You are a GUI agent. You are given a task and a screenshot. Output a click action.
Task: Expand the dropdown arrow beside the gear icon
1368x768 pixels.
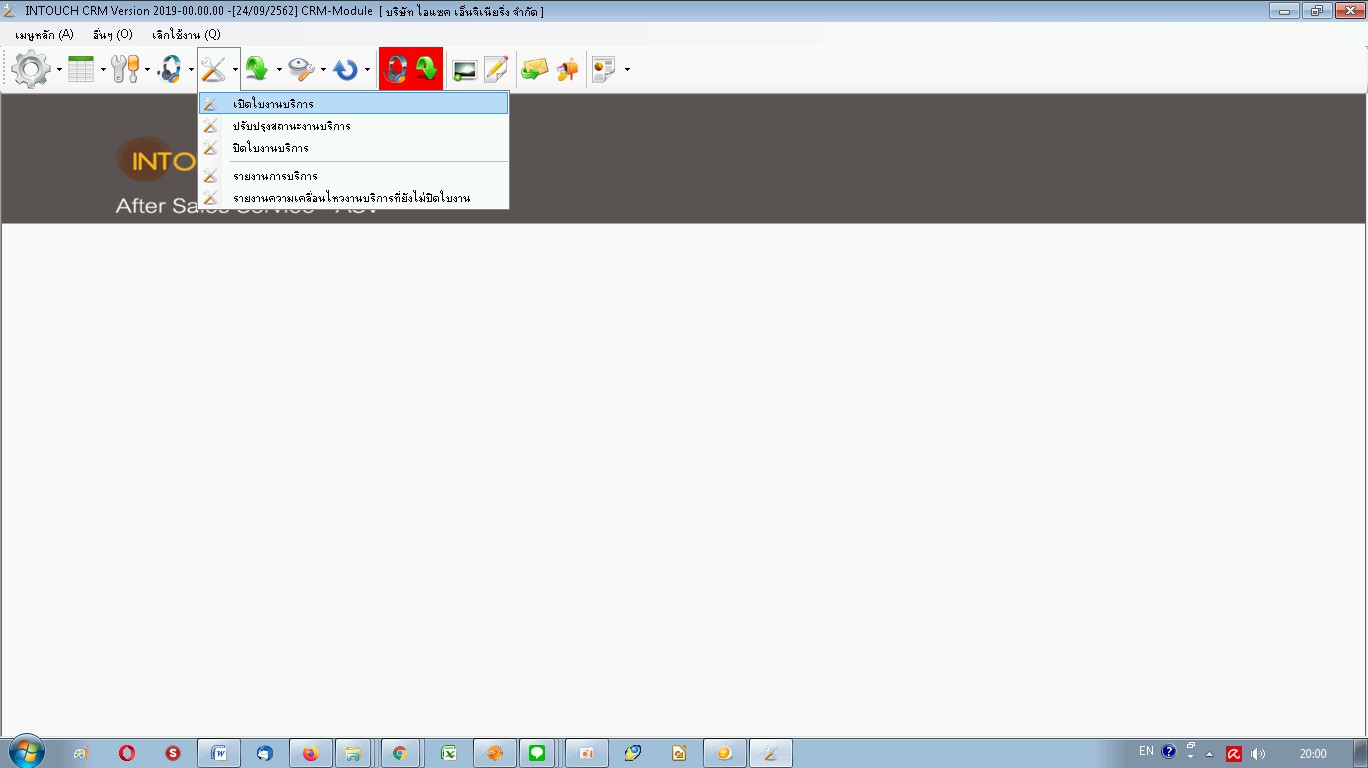[x=59, y=69]
